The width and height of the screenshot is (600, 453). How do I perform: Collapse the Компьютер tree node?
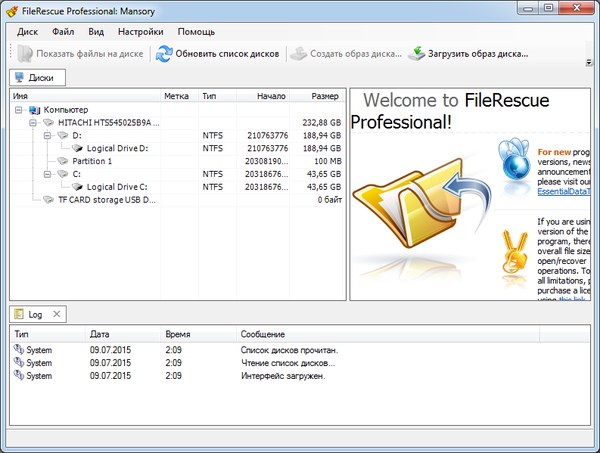(x=21, y=109)
